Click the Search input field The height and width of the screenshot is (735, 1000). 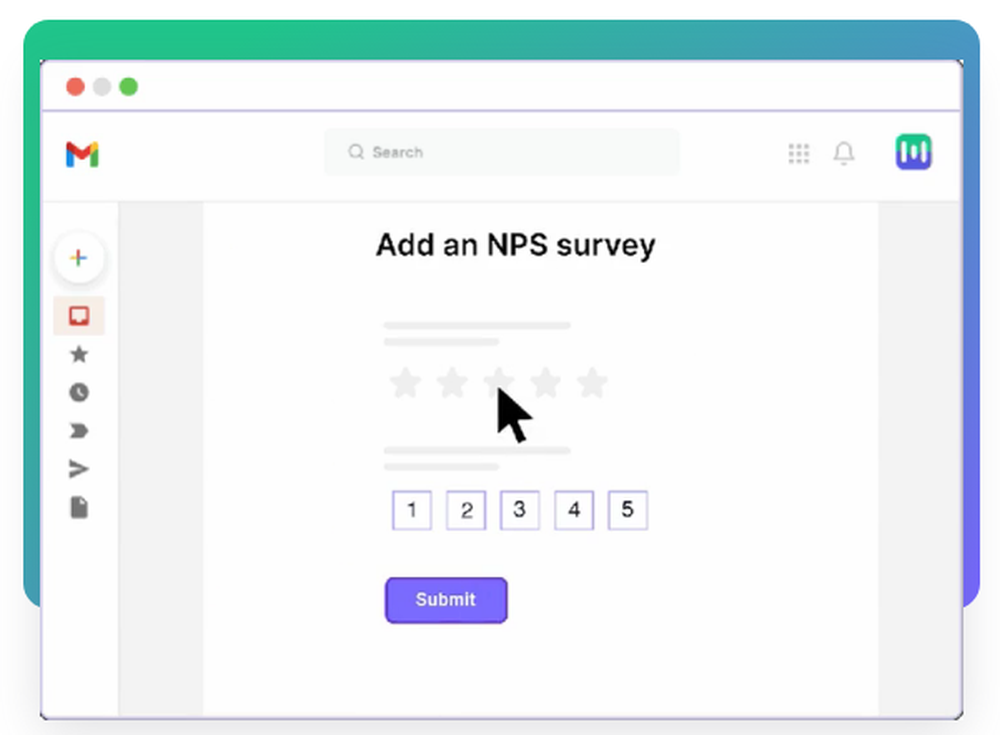coord(502,152)
